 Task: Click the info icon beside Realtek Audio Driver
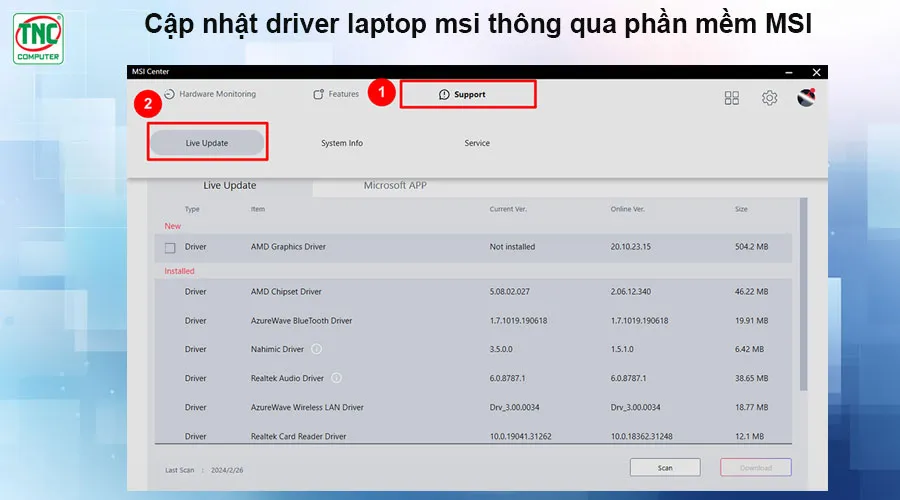pyautogui.click(x=336, y=378)
